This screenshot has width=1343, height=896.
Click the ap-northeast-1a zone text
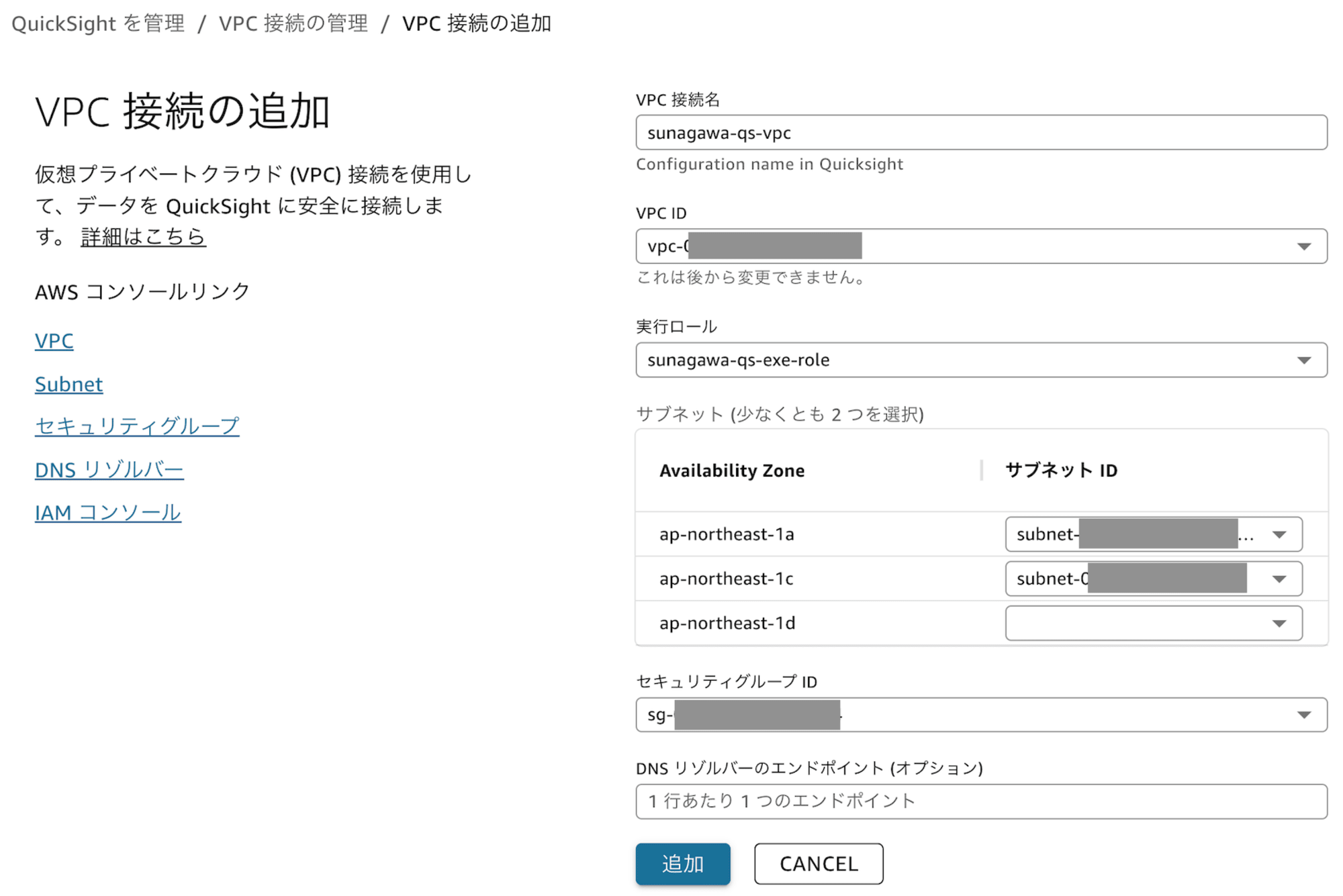[x=727, y=534]
